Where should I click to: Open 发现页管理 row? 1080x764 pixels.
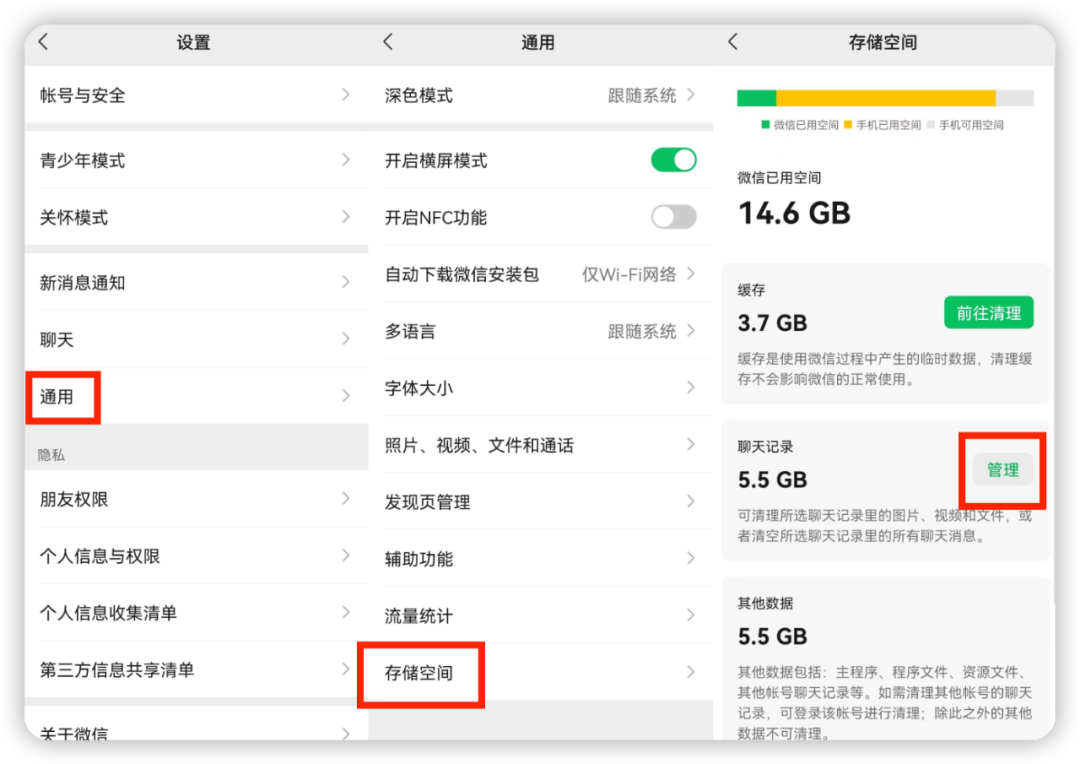tap(541, 502)
